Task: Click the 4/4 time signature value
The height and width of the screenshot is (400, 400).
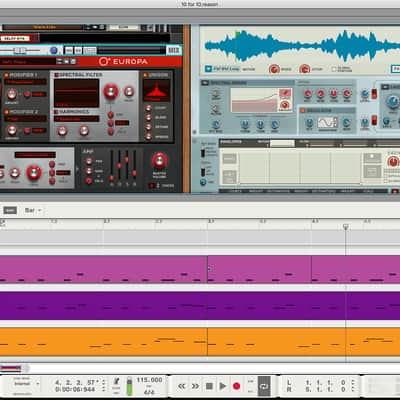Action: pyautogui.click(x=149, y=392)
